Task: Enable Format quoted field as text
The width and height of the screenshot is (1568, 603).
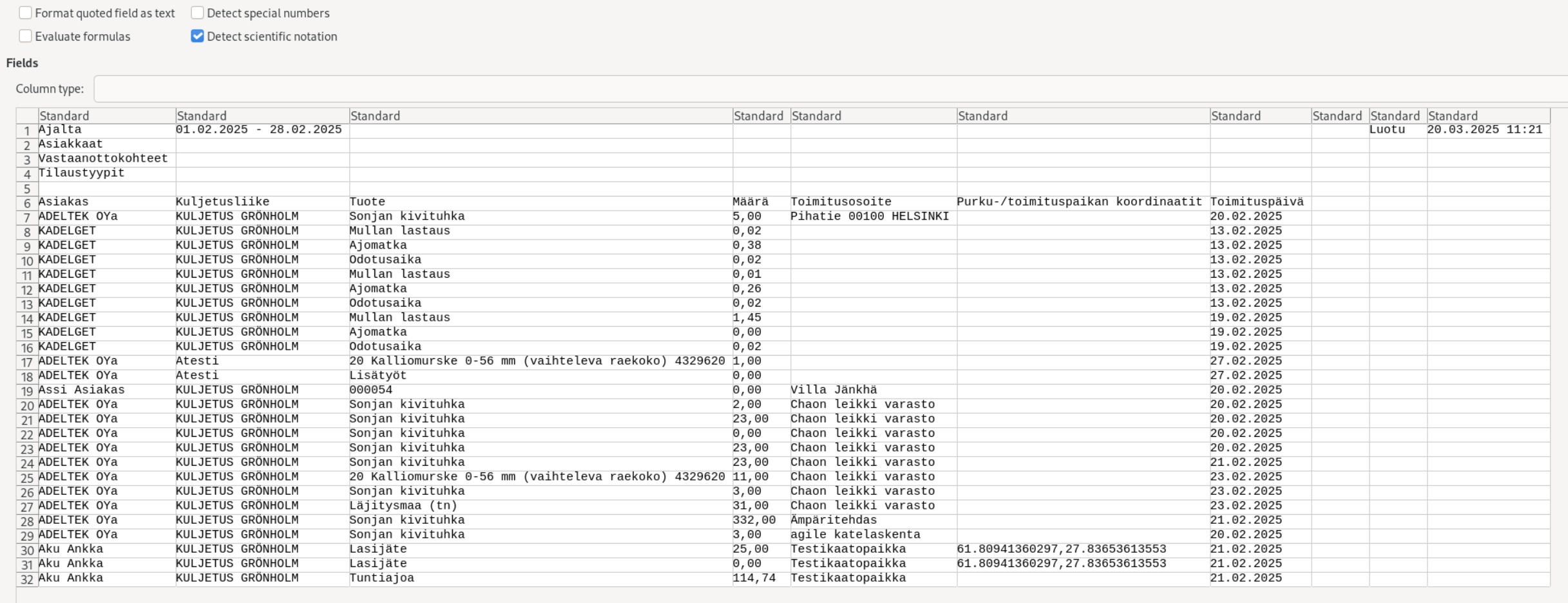Action: tap(26, 13)
